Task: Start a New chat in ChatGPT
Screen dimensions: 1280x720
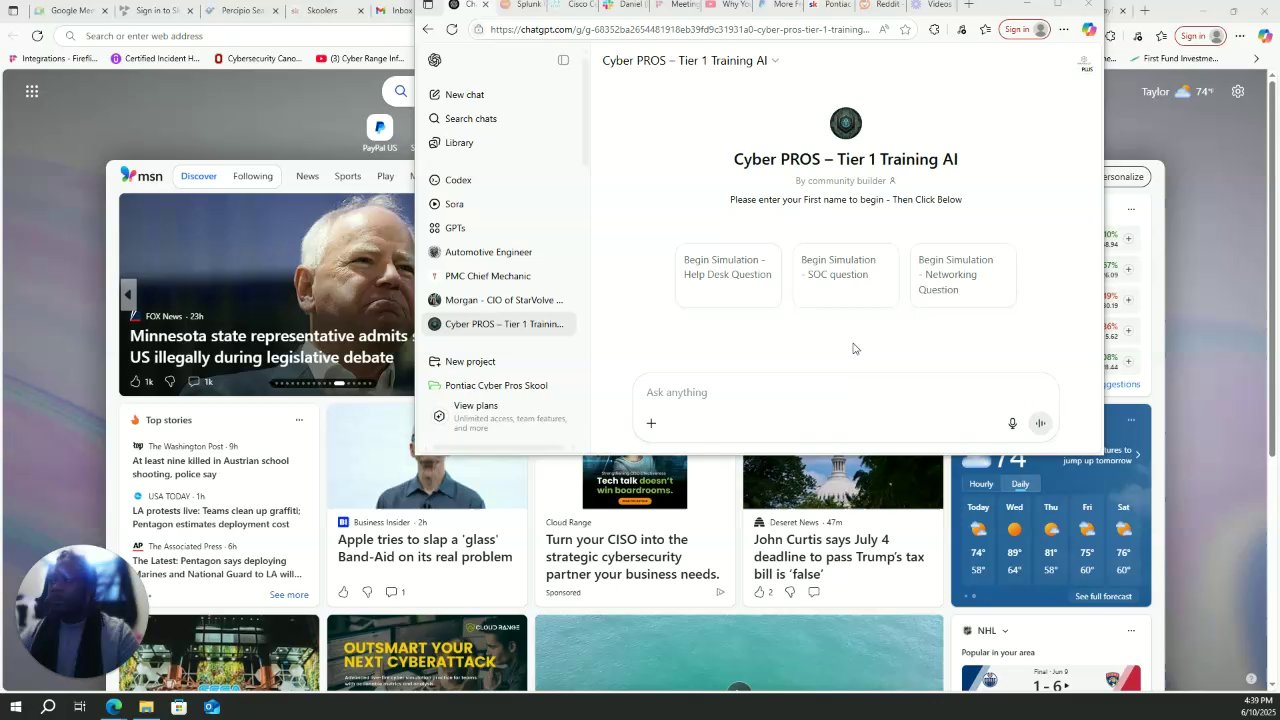Action: pos(464,95)
